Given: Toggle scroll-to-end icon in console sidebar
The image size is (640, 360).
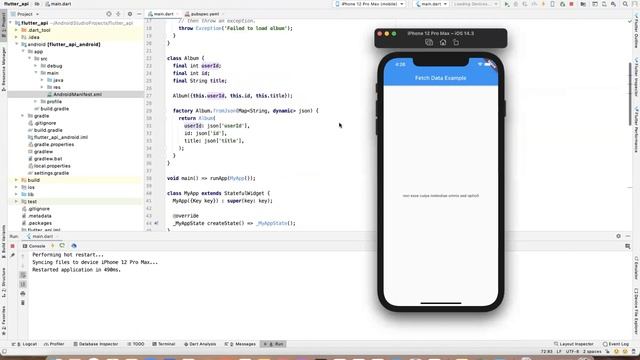Looking at the screenshot, I should pos(23,284).
